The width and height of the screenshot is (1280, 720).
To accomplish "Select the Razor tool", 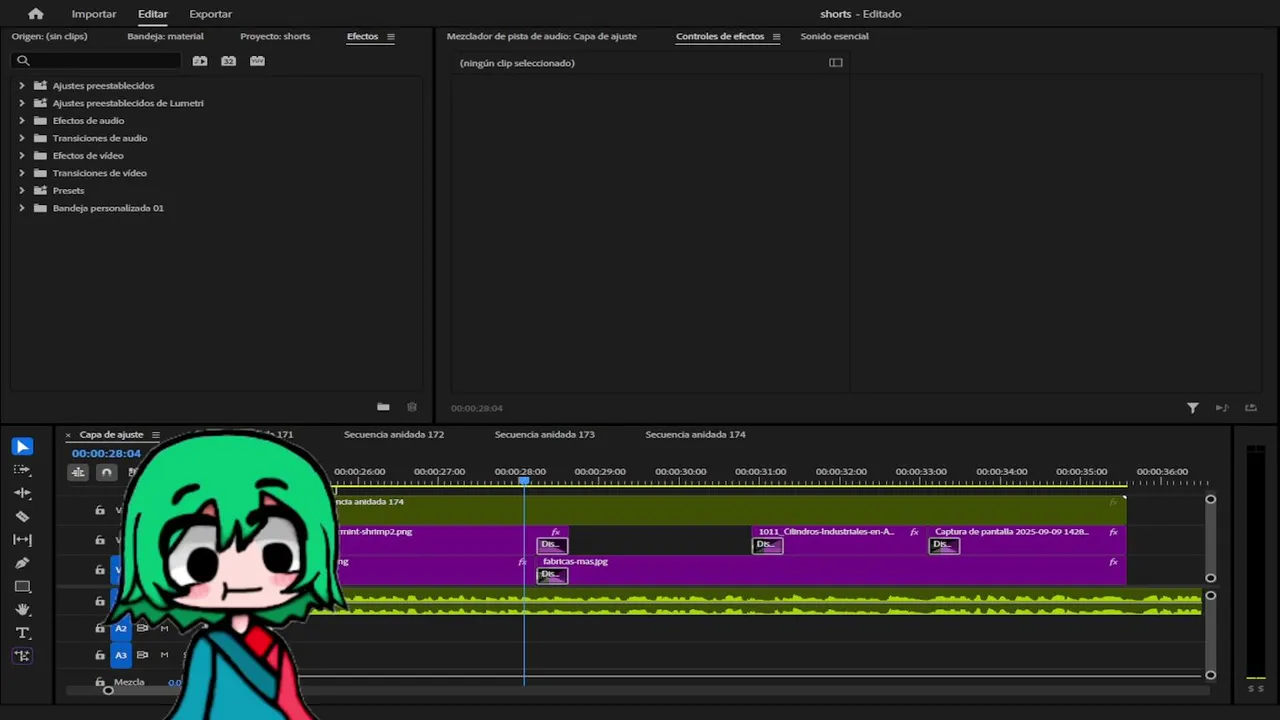I will click(22, 517).
